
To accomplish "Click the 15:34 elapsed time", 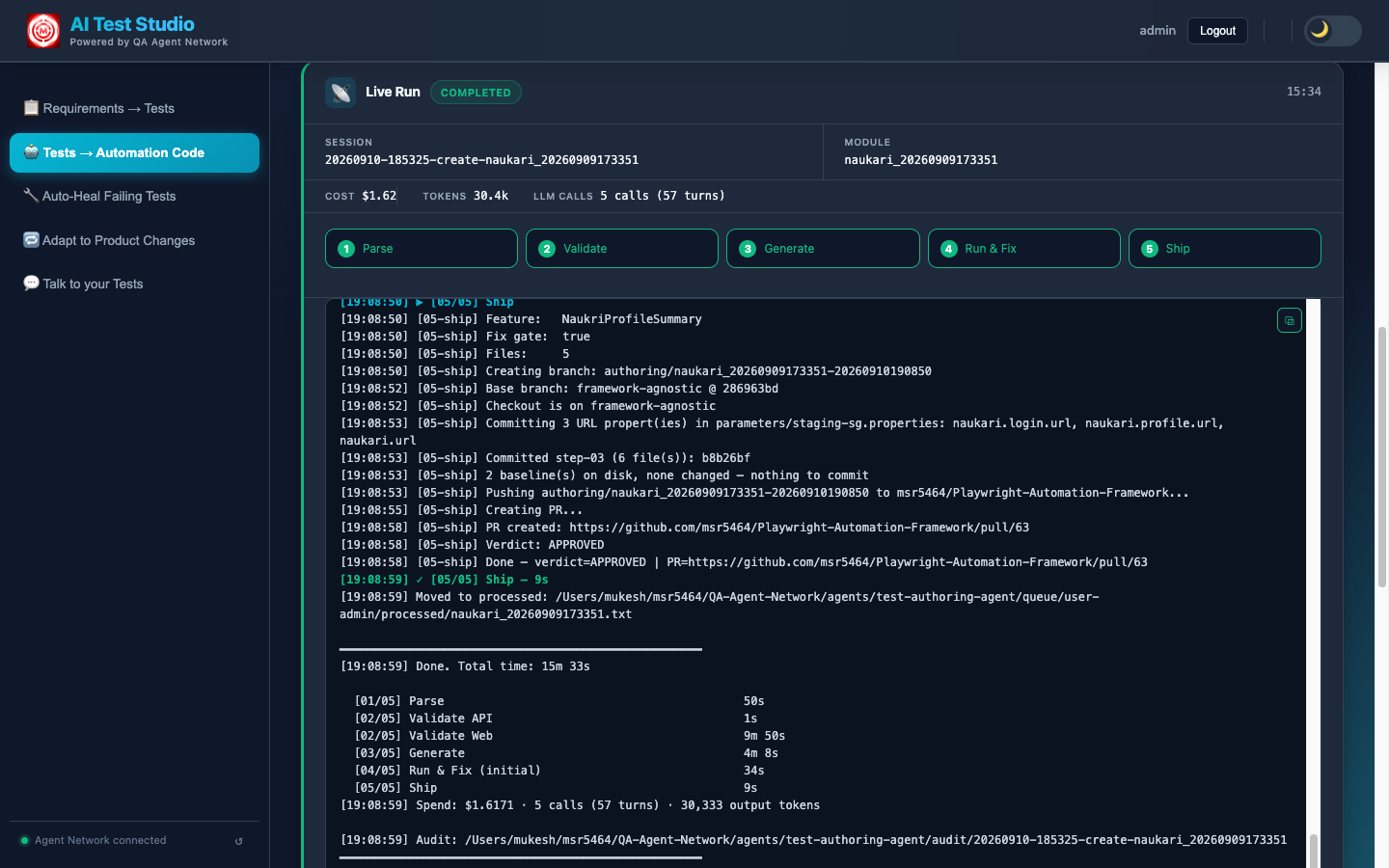I will [x=1303, y=92].
